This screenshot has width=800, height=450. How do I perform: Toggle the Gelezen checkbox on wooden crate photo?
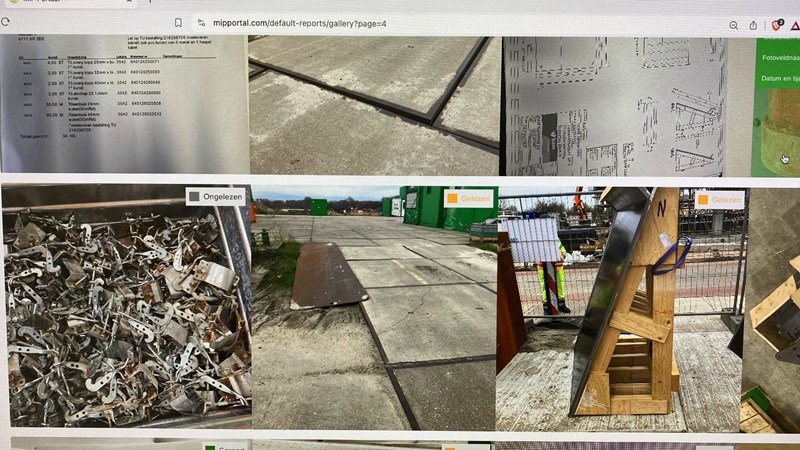pyautogui.click(x=703, y=199)
